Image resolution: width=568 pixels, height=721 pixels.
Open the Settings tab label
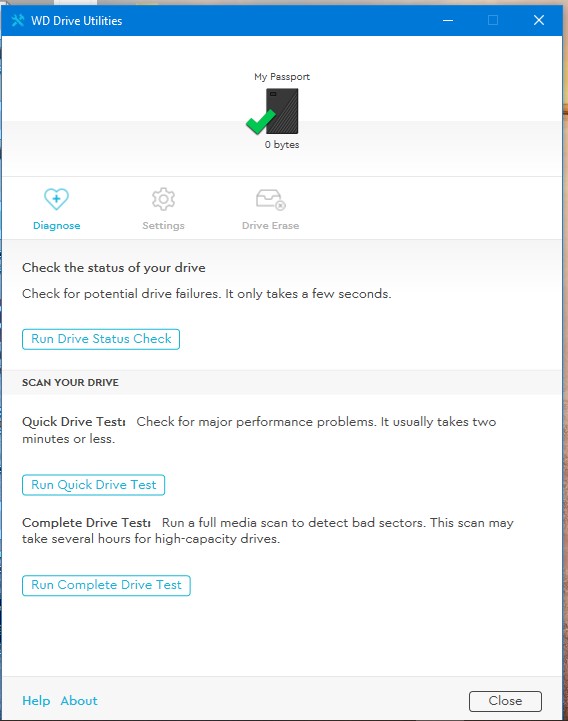click(x=163, y=225)
